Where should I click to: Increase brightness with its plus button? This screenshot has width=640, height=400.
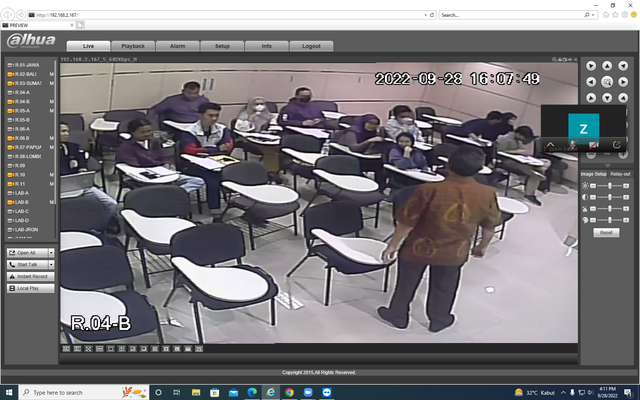click(x=626, y=186)
